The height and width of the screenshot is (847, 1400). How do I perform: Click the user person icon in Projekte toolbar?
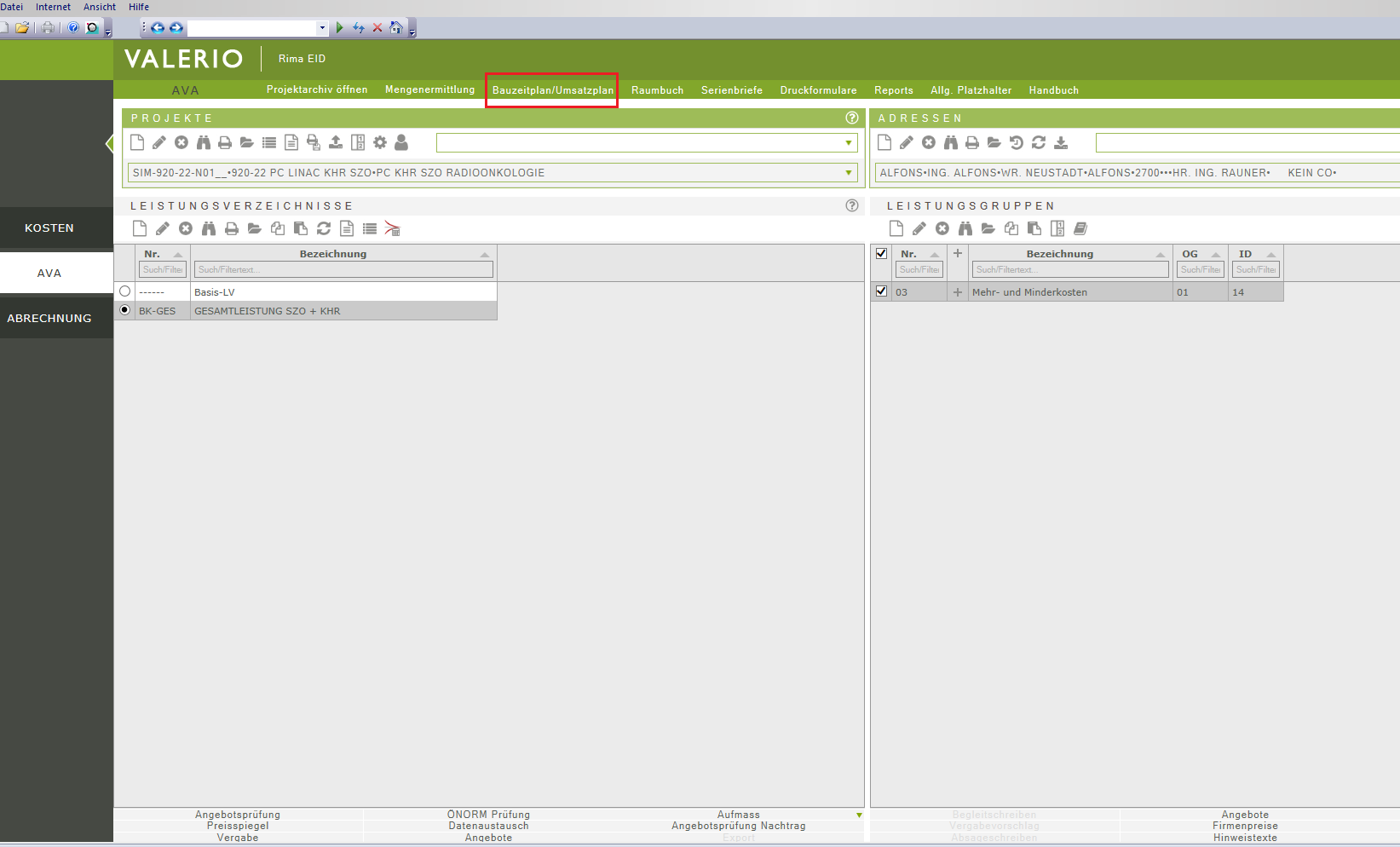(401, 142)
